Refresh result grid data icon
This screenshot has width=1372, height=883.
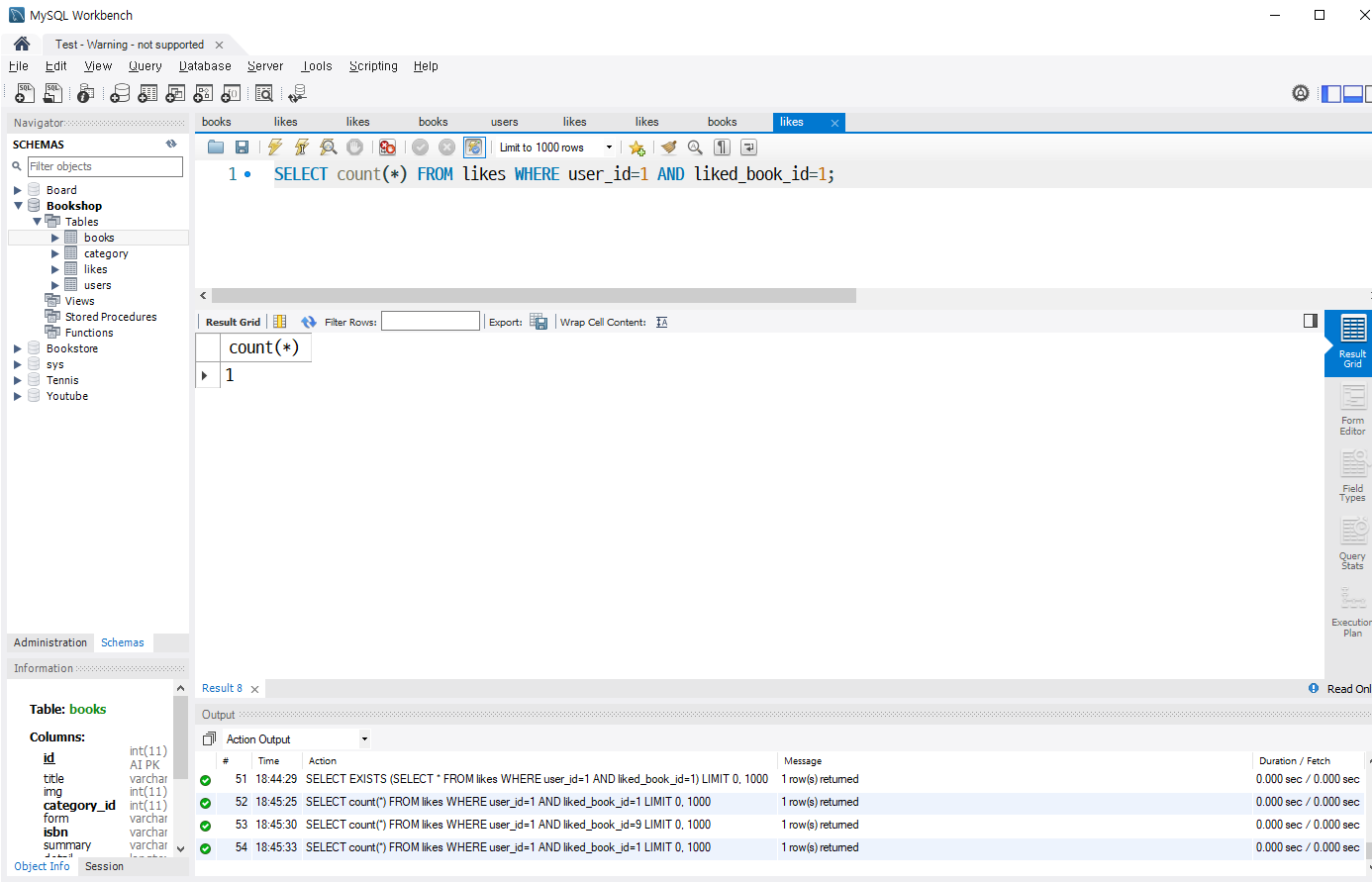[x=309, y=322]
